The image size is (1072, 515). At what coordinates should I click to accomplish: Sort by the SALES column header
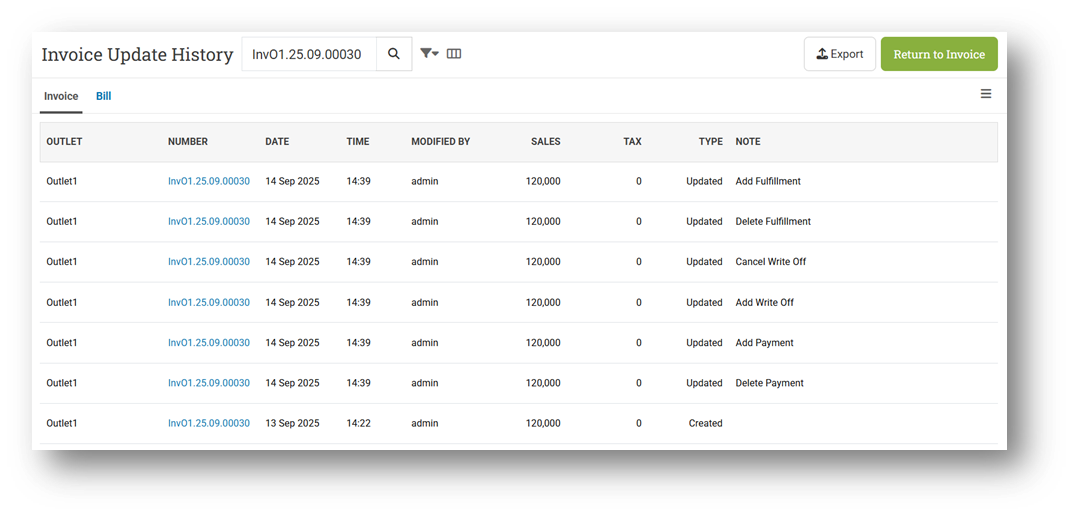coord(546,142)
